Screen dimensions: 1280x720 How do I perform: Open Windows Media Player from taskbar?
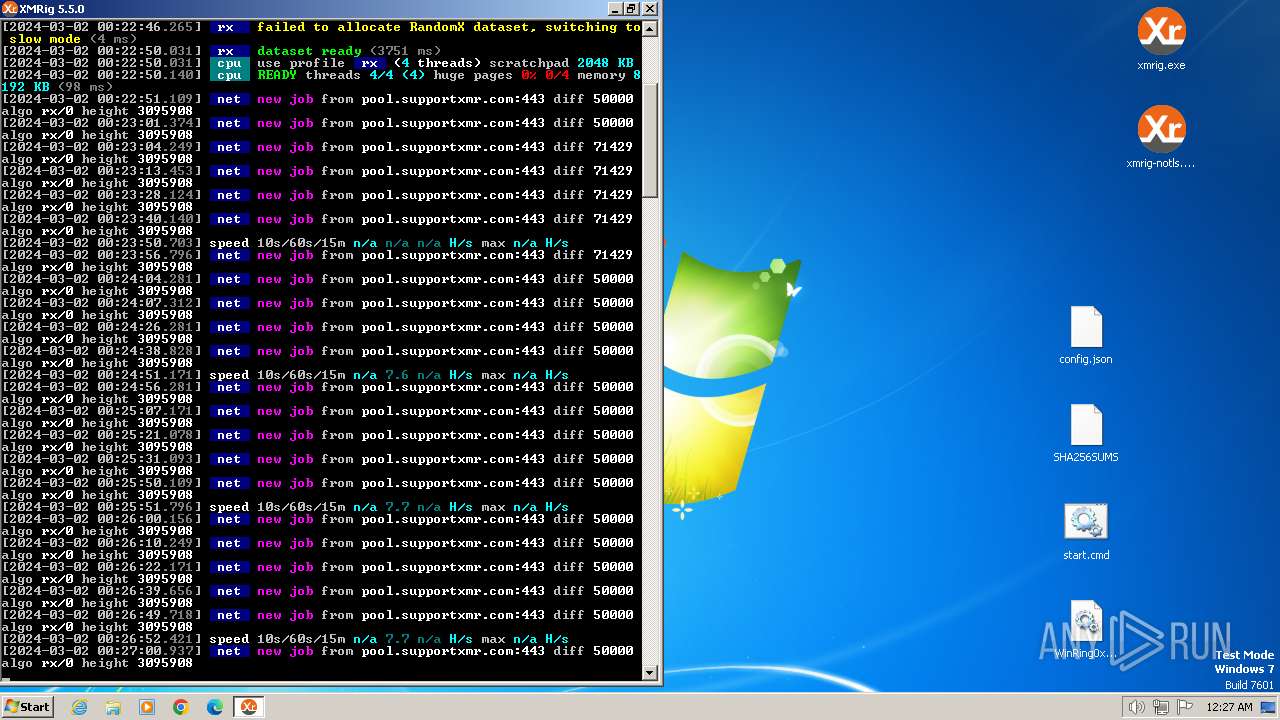tap(147, 707)
